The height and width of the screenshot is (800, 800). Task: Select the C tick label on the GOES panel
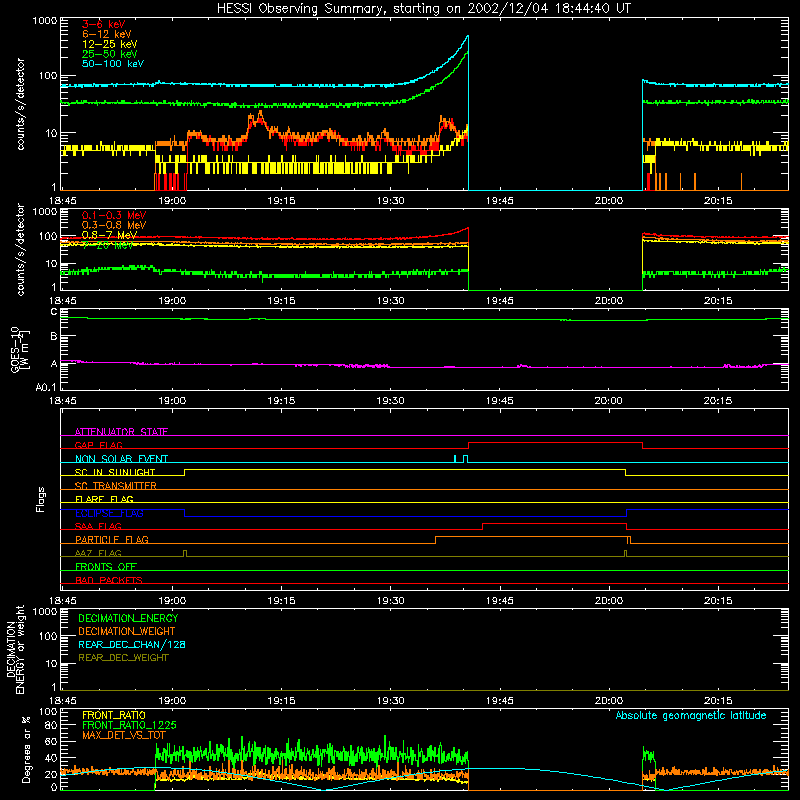[x=54, y=312]
